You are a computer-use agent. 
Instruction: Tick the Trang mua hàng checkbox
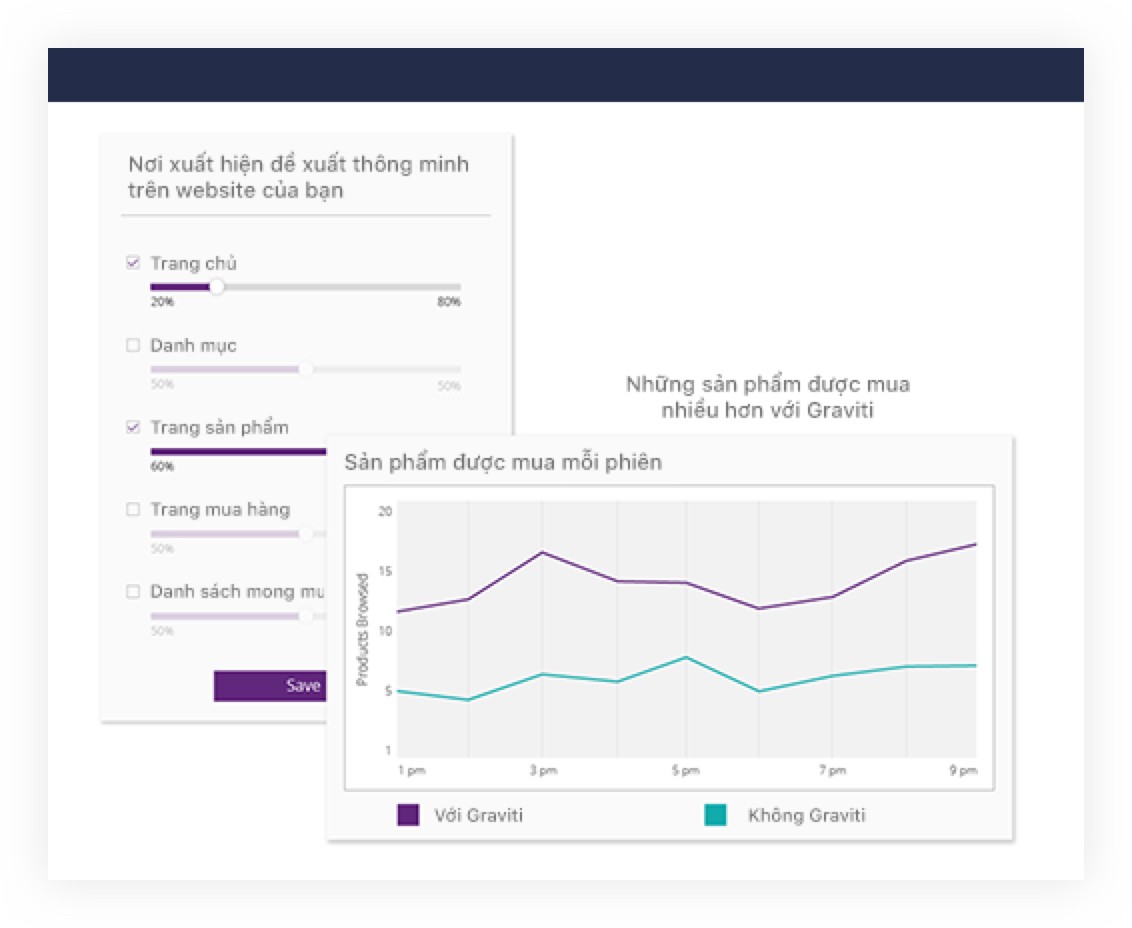[133, 510]
